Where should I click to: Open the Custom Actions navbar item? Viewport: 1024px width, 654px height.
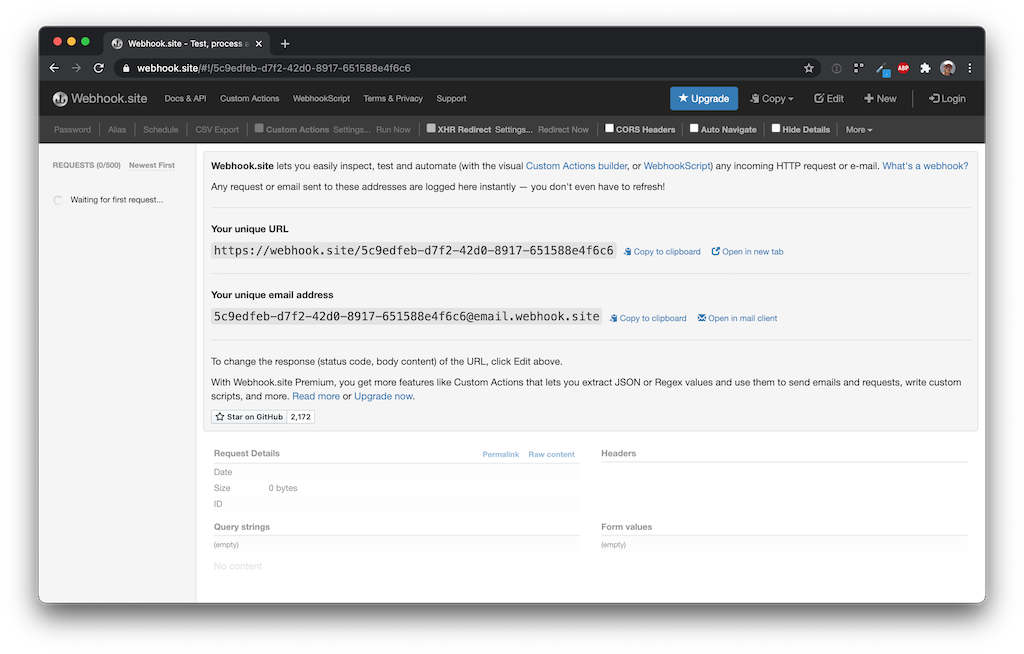point(249,99)
